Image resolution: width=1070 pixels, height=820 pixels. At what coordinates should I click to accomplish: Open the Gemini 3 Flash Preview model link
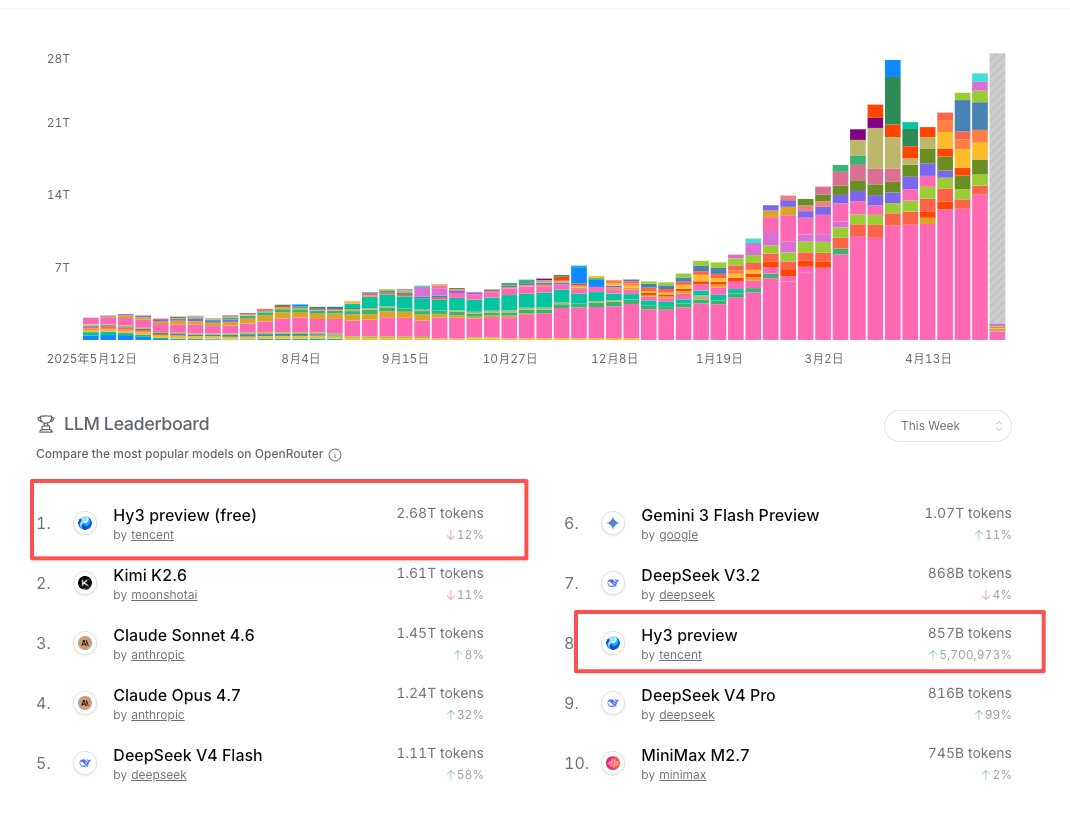730,515
